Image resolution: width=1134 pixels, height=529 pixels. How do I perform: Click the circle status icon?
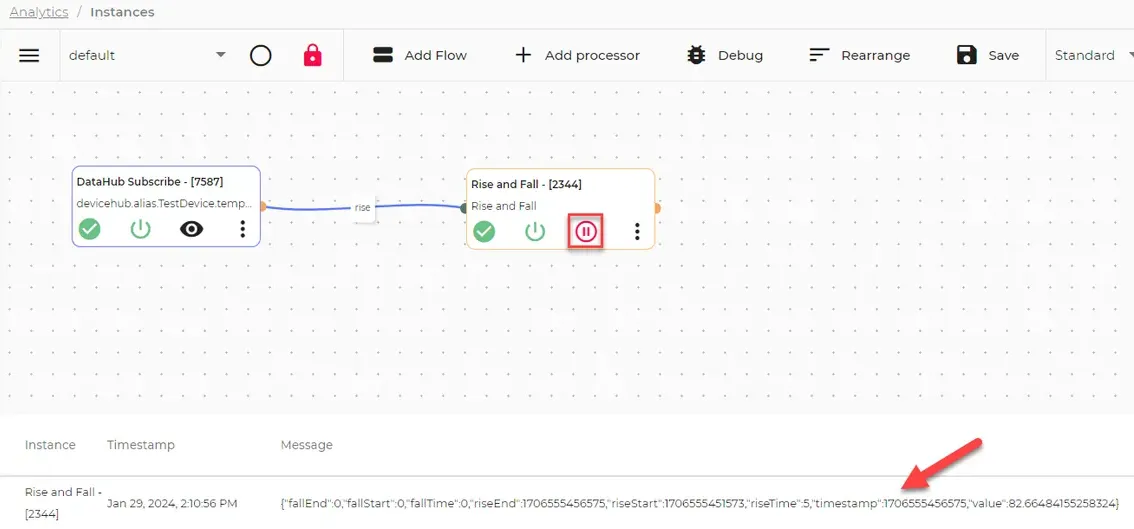coord(260,55)
